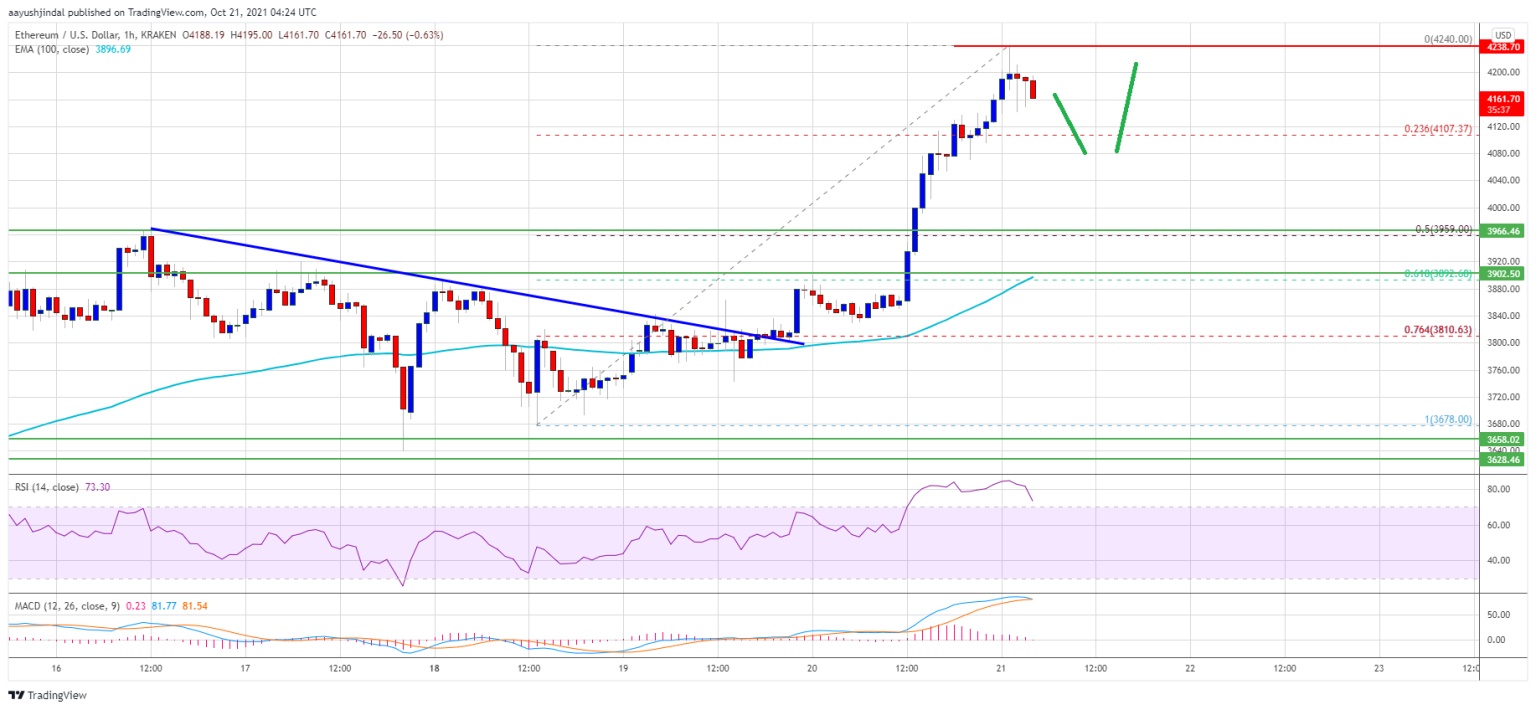The height and width of the screenshot is (710, 1536).
Task: Select the blue descending trend line
Action: pyautogui.click(x=477, y=287)
